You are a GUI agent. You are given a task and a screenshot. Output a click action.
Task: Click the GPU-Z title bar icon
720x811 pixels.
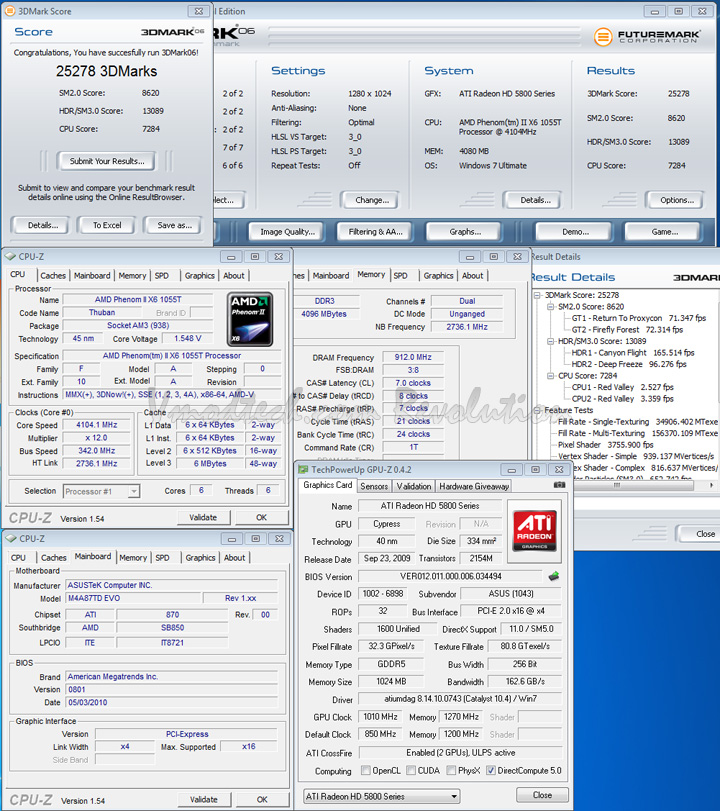304,470
